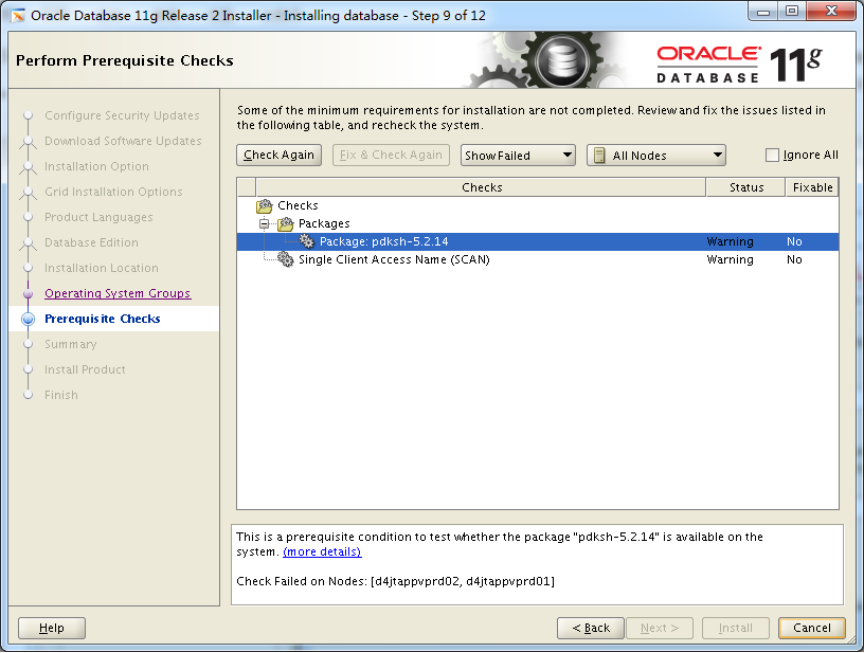Select the Checks root node label
This screenshot has height=653, width=864.
[298, 206]
